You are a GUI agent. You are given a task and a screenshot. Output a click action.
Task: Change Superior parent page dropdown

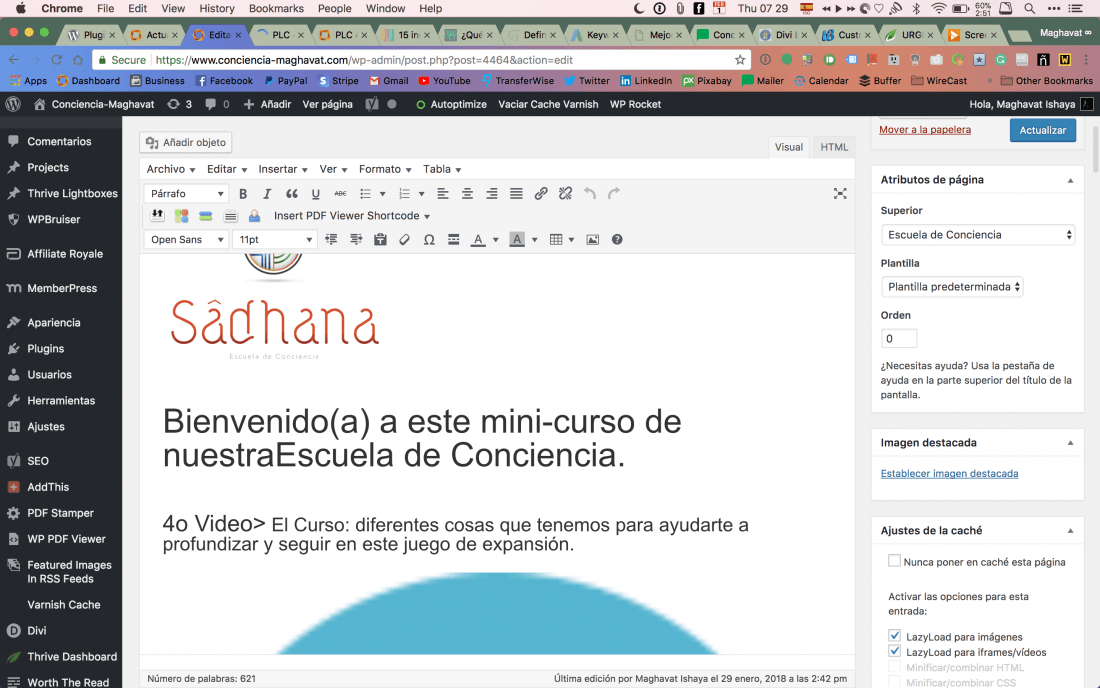[978, 235]
